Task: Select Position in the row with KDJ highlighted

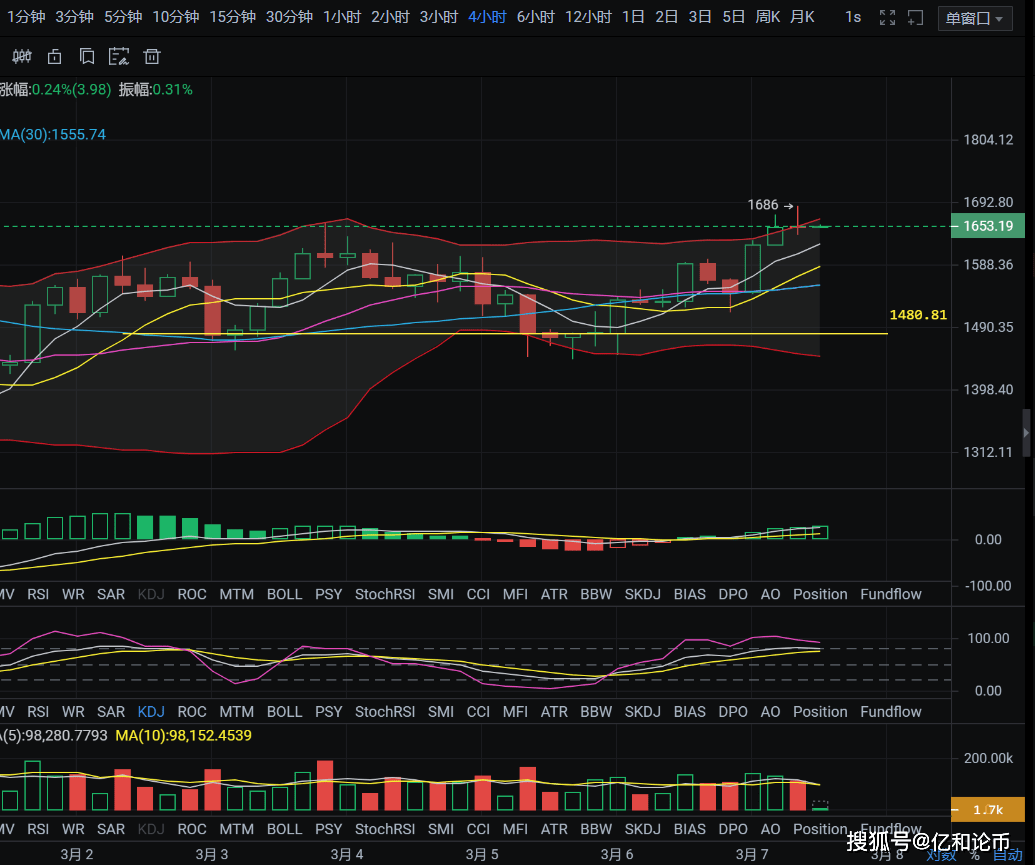Action: 820,712
